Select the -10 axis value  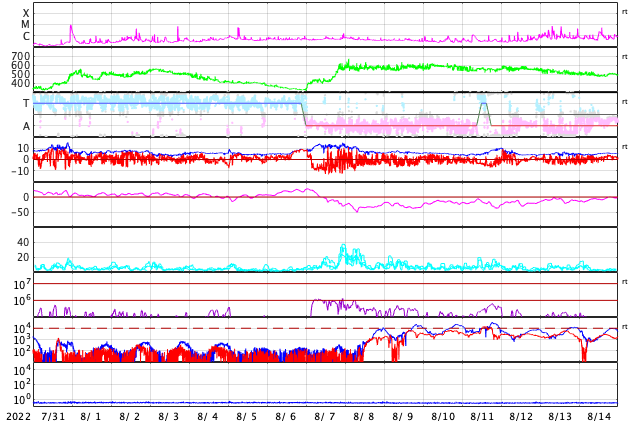pyautogui.click(x=20, y=171)
